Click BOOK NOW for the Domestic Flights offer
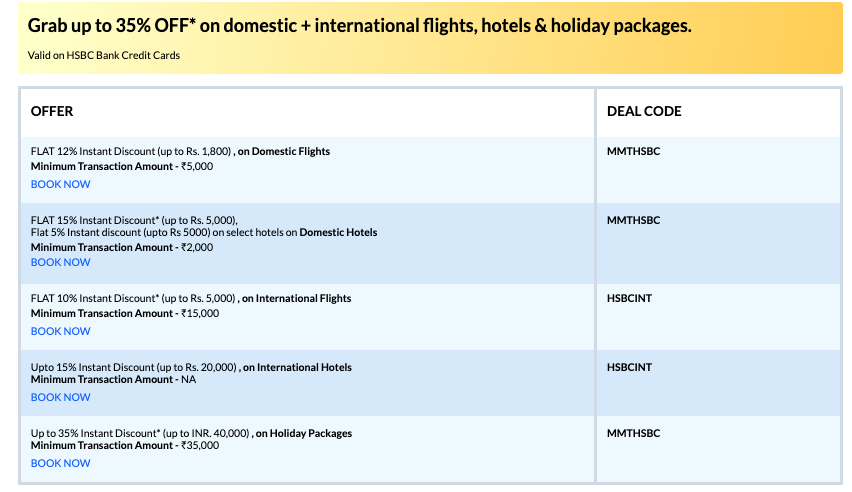The width and height of the screenshot is (852, 492). pos(60,184)
